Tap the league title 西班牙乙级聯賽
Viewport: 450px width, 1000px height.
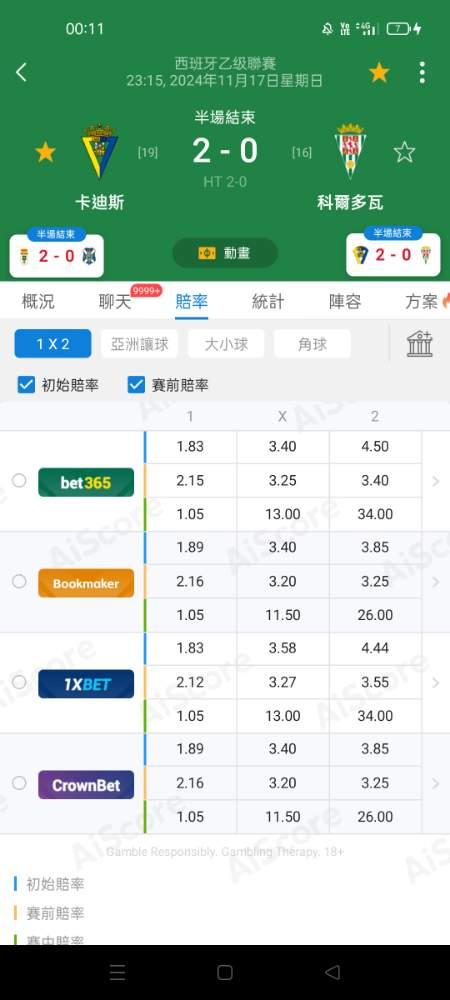coord(225,64)
